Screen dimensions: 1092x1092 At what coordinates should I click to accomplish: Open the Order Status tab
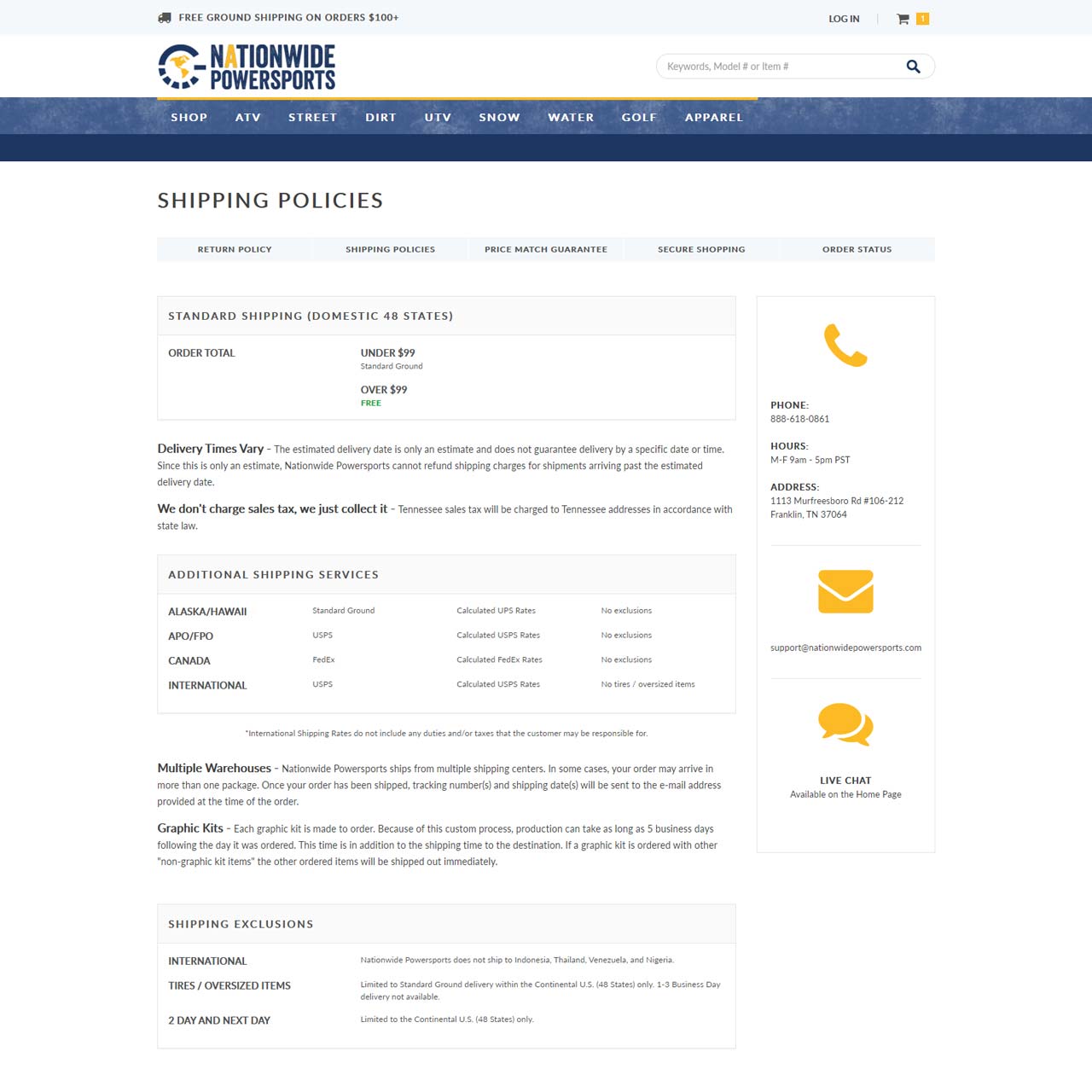click(x=857, y=249)
